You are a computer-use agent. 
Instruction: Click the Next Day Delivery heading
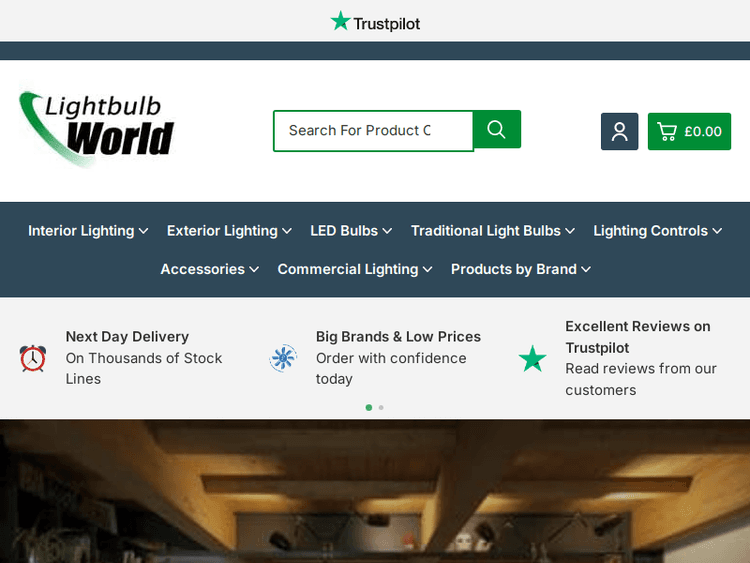[x=127, y=337]
